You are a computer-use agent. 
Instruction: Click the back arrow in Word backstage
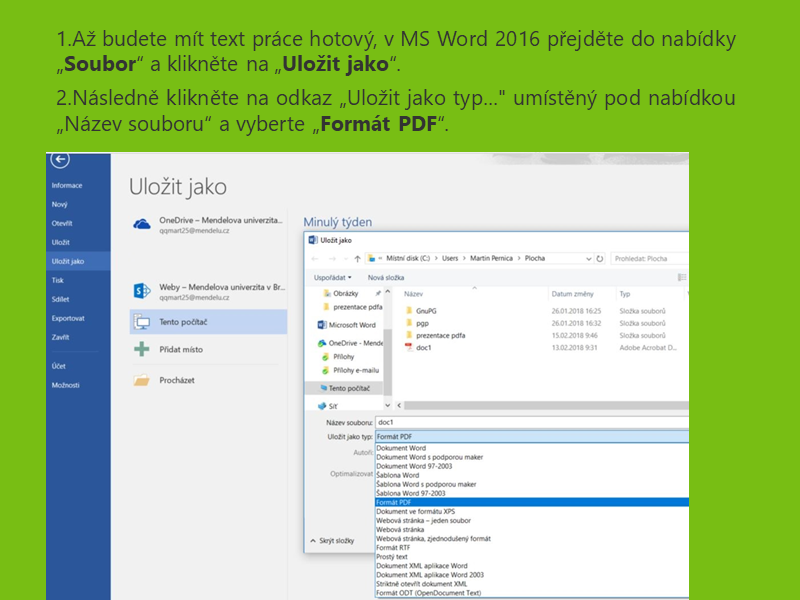pos(62,160)
